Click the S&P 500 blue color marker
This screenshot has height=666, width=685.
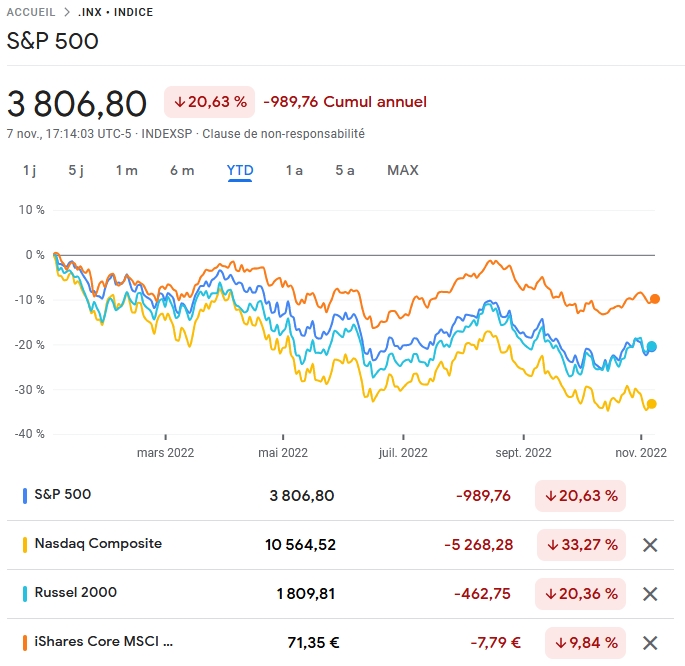[x=24, y=495]
